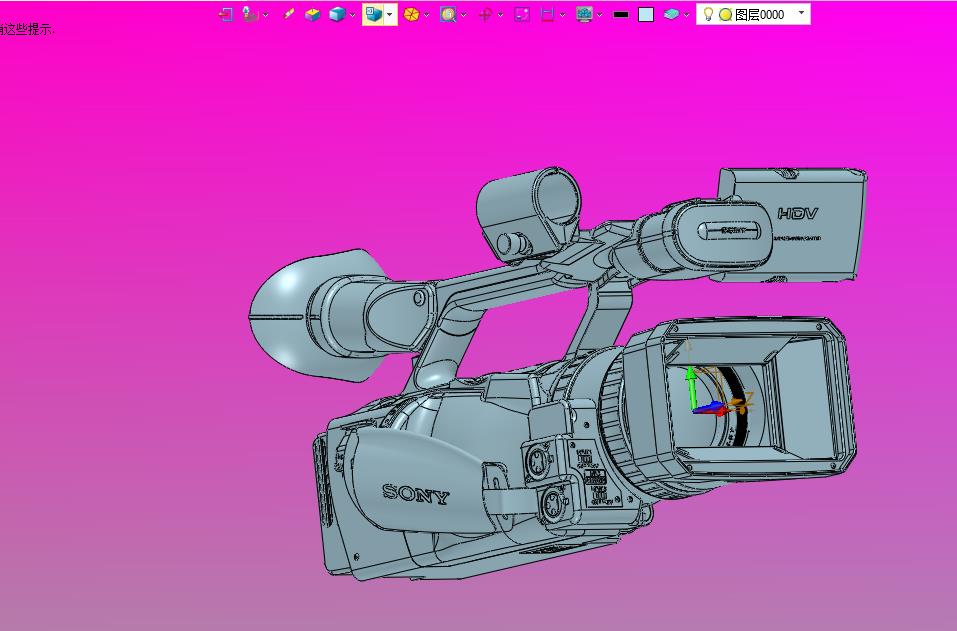Click the lamp-and-plane display icon
Image resolution: width=957 pixels, height=631 pixels.
coord(250,14)
